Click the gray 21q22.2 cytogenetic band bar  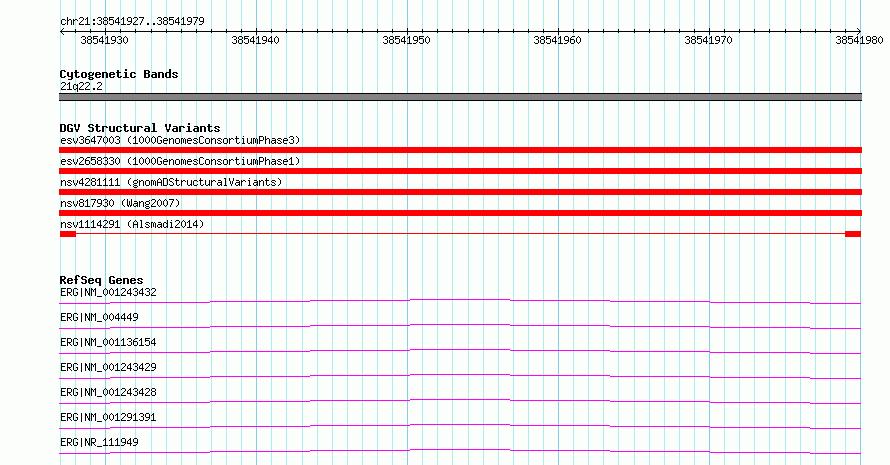click(x=460, y=97)
